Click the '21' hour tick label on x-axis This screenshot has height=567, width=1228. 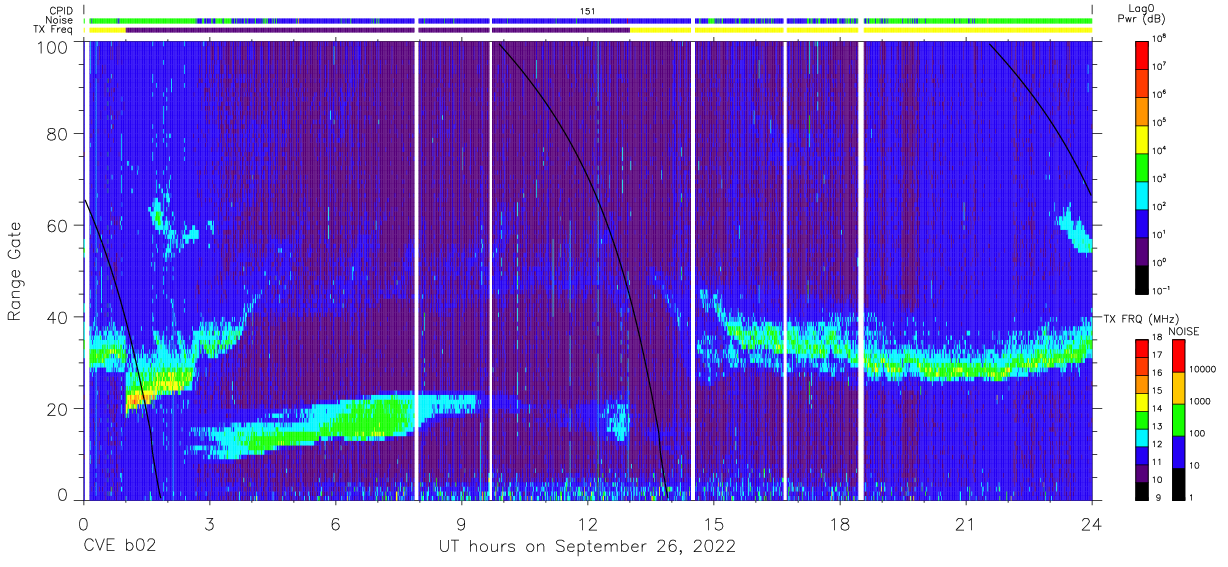[965, 524]
